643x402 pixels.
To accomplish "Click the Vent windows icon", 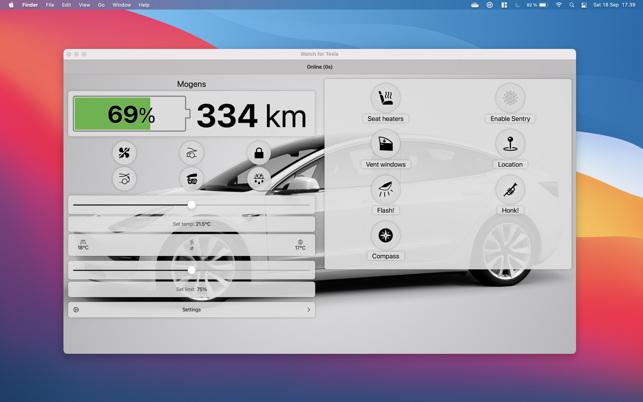I will tap(385, 144).
